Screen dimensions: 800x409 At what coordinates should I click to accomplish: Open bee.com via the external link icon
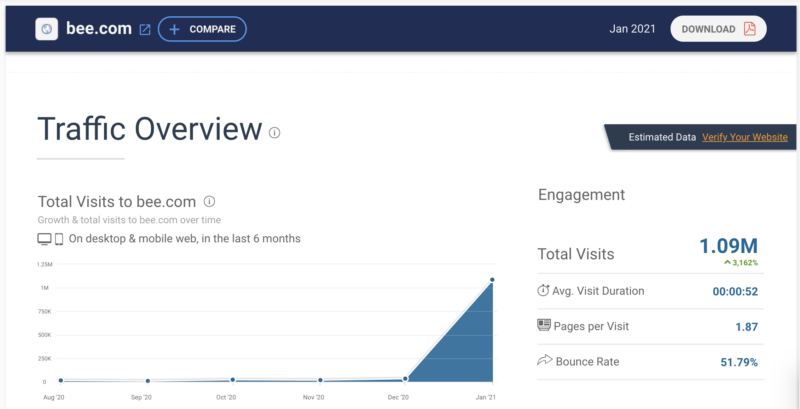(145, 29)
